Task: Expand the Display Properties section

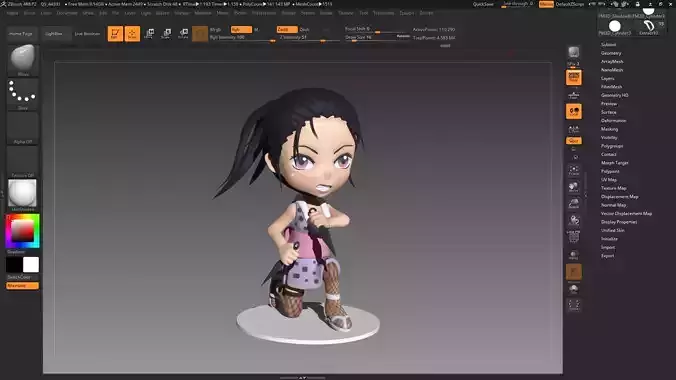Action: 619,222
